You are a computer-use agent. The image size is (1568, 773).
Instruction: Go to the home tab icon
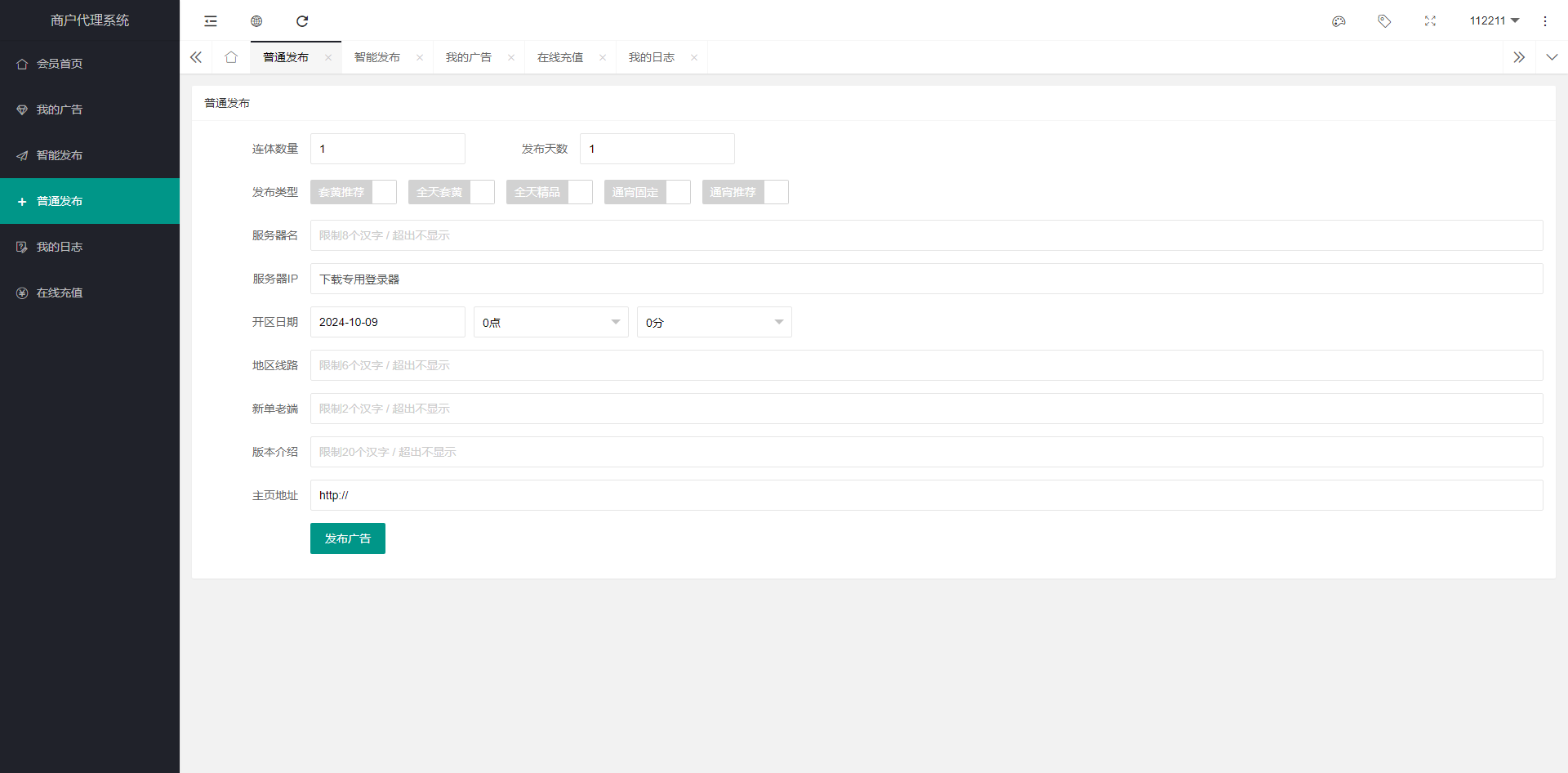pos(231,57)
